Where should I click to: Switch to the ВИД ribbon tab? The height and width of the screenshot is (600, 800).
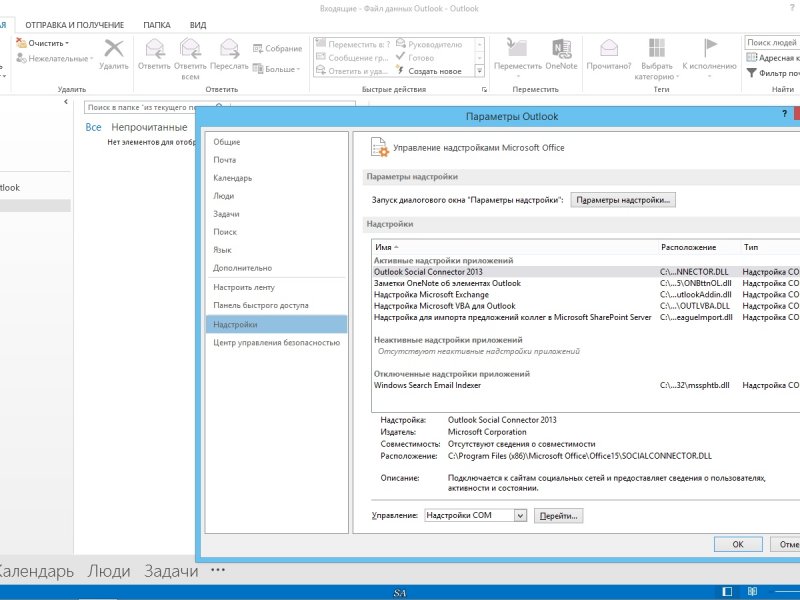click(x=198, y=24)
